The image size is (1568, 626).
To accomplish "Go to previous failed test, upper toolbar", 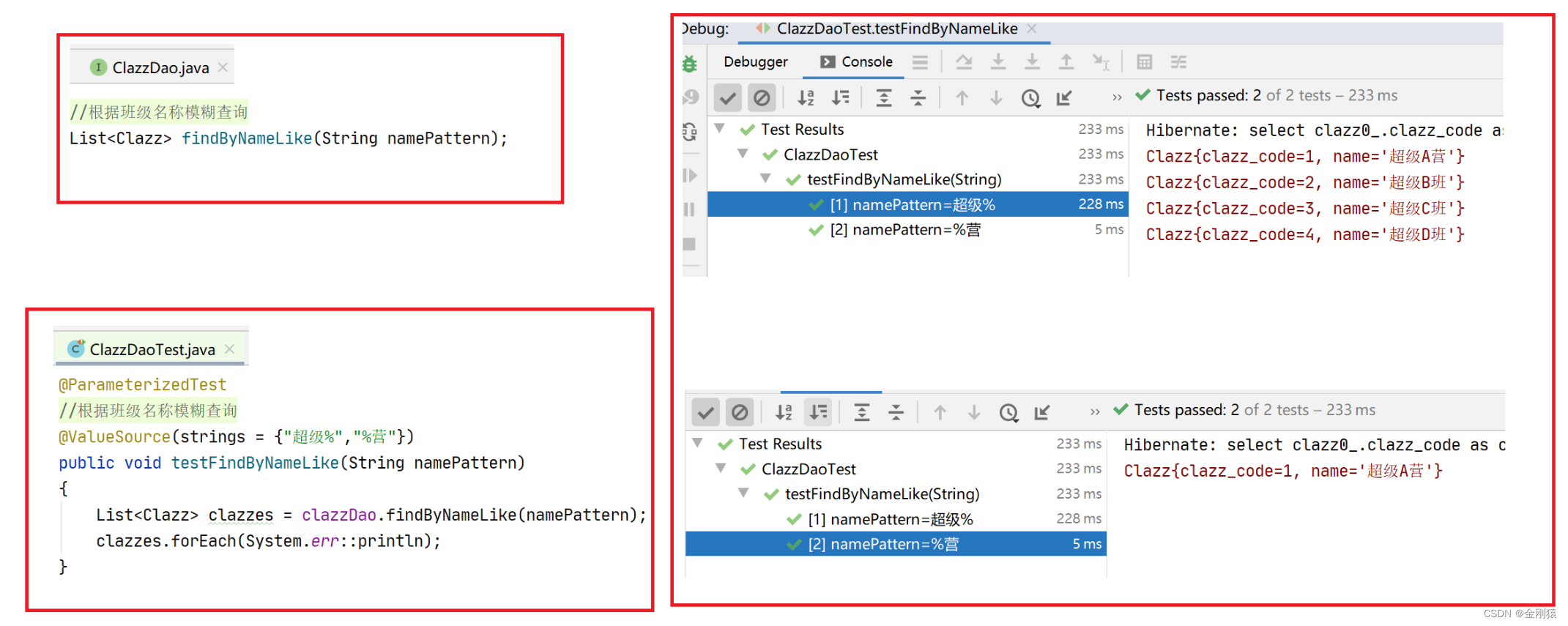I will (x=962, y=97).
